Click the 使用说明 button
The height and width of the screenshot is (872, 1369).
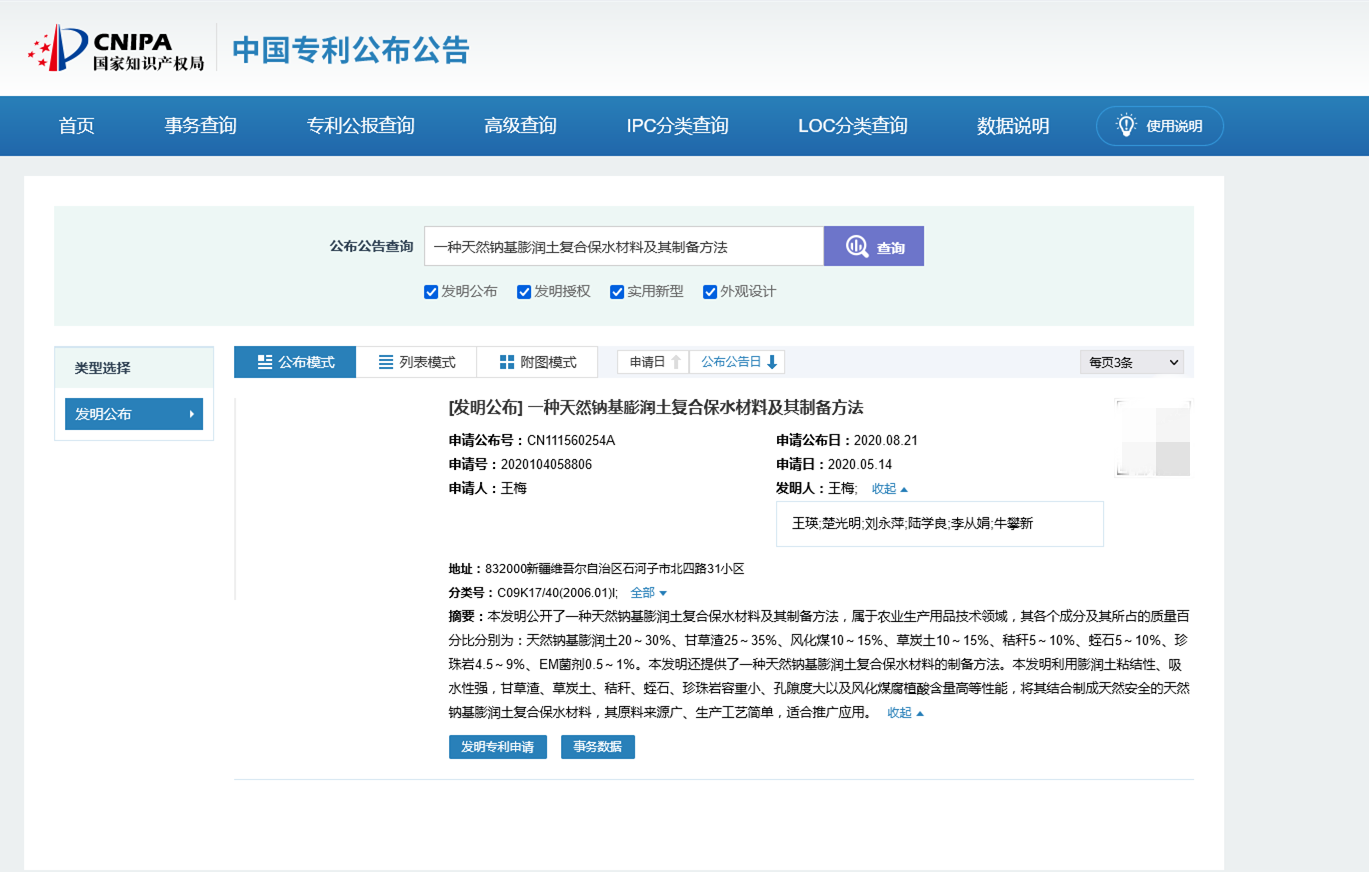(1160, 126)
